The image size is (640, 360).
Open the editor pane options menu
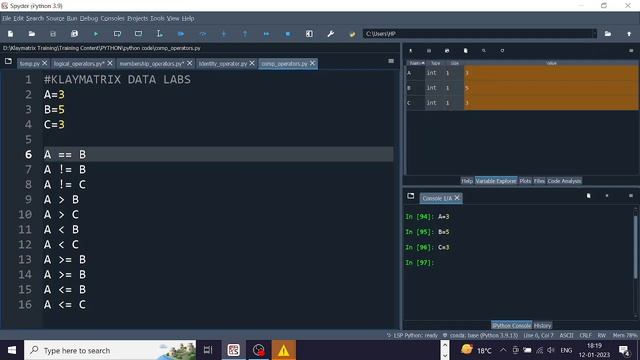coord(391,61)
